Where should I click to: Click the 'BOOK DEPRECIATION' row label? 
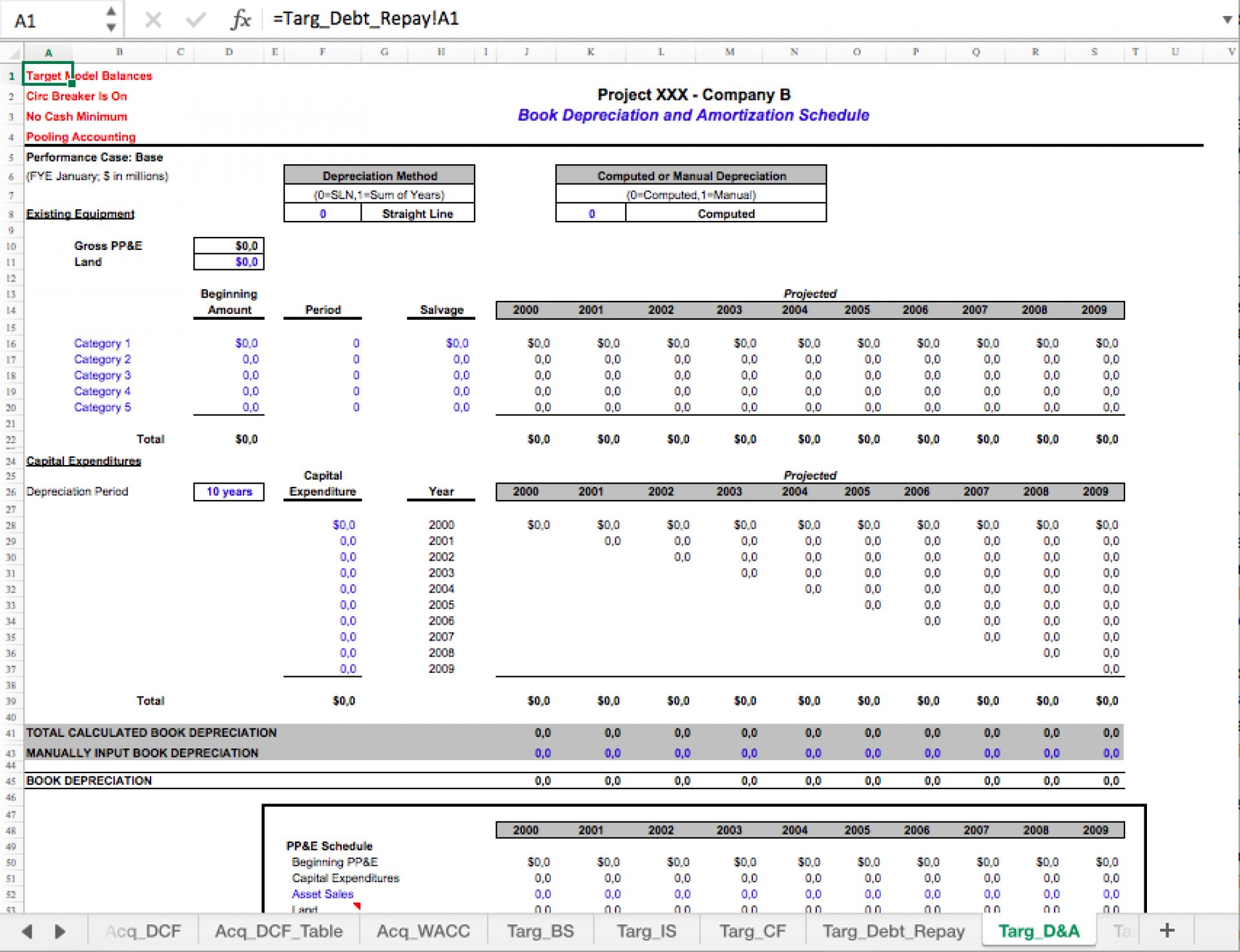(x=89, y=780)
